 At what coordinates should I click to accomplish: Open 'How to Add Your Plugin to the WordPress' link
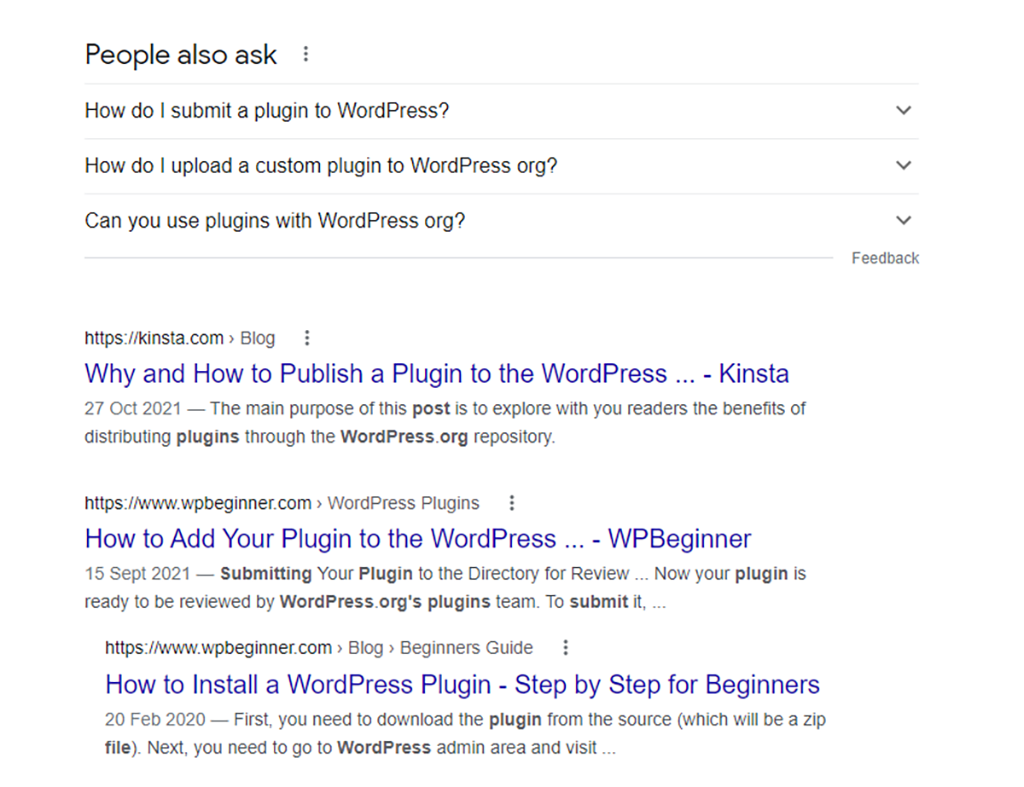(x=417, y=539)
